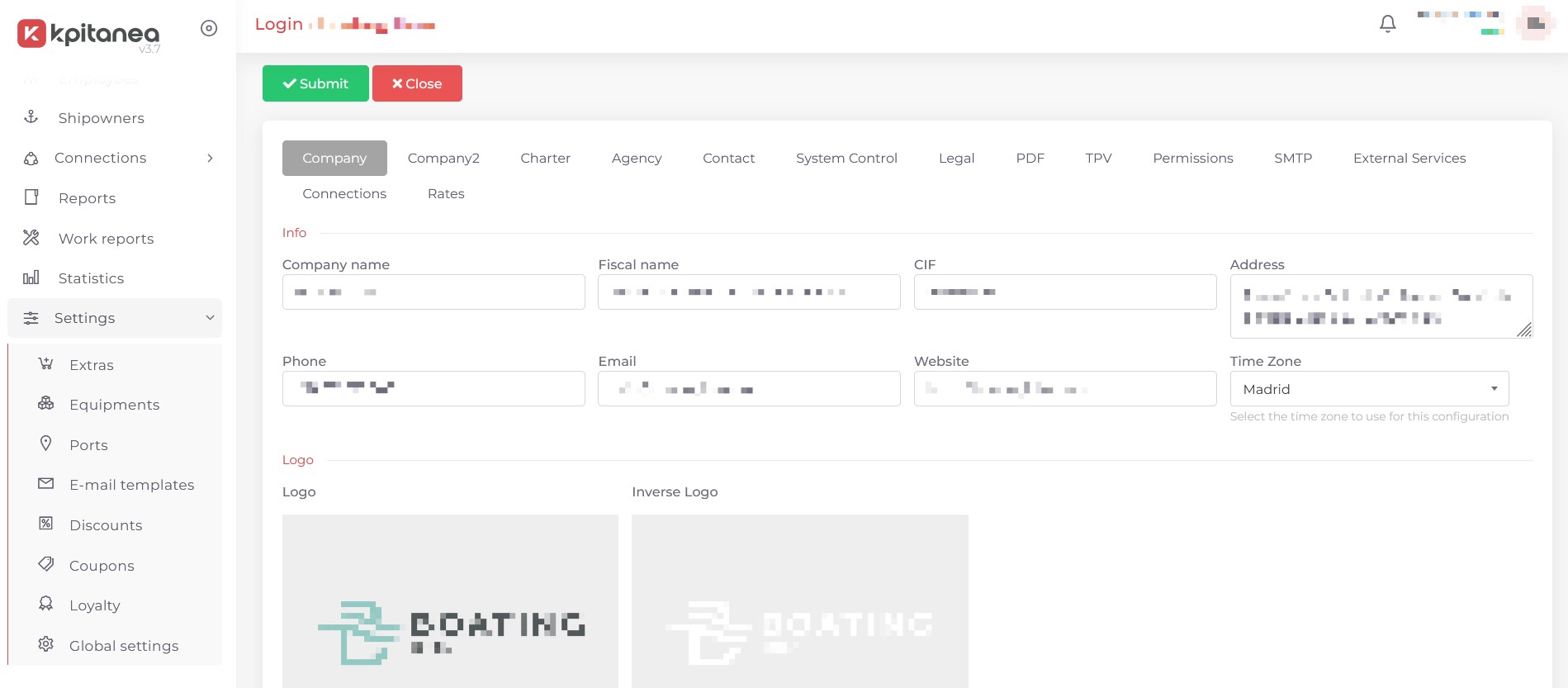Click the Address text area
Viewport: 1568px width, 688px height.
click(1381, 306)
